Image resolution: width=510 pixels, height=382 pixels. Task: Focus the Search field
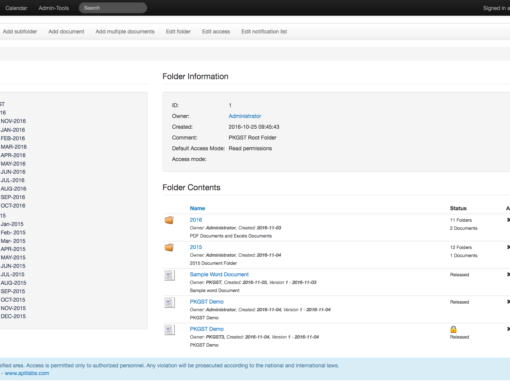click(x=113, y=8)
